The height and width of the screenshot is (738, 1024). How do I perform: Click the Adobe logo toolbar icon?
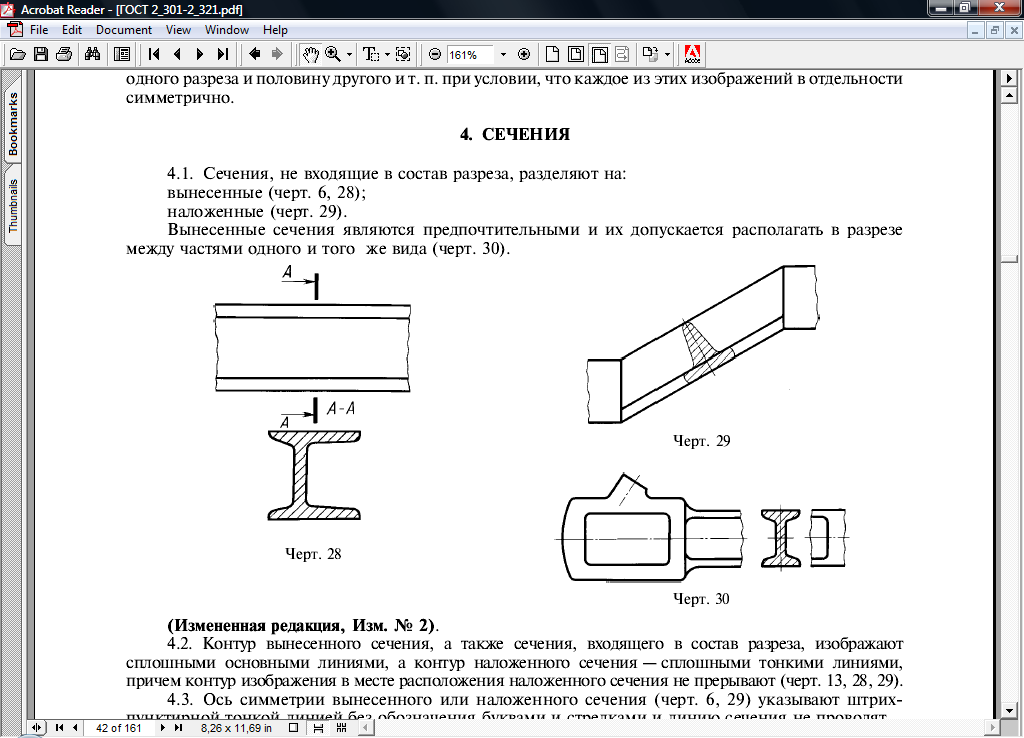click(692, 54)
